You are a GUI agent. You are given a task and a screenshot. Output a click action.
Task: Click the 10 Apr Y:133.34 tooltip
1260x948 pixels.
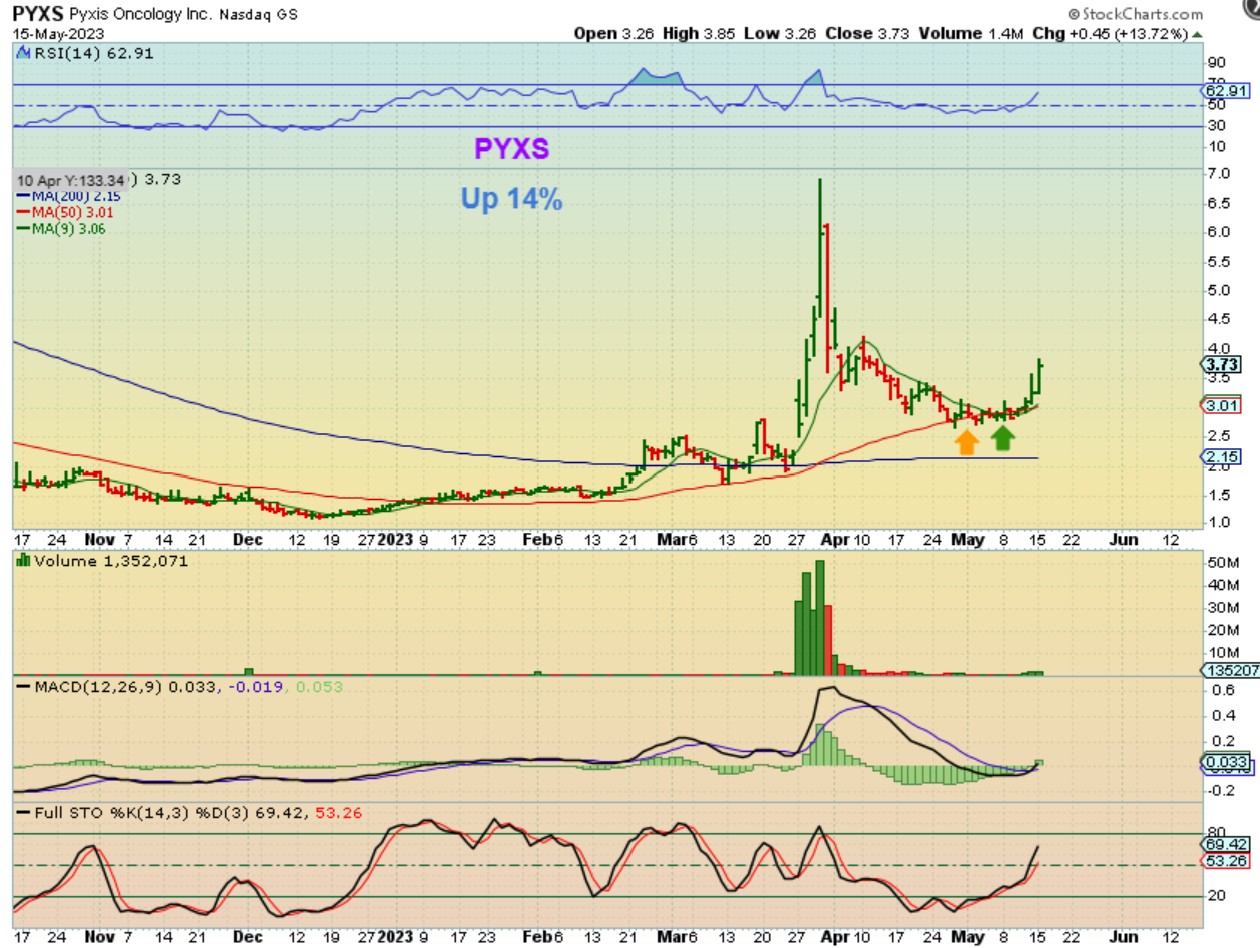[x=68, y=180]
